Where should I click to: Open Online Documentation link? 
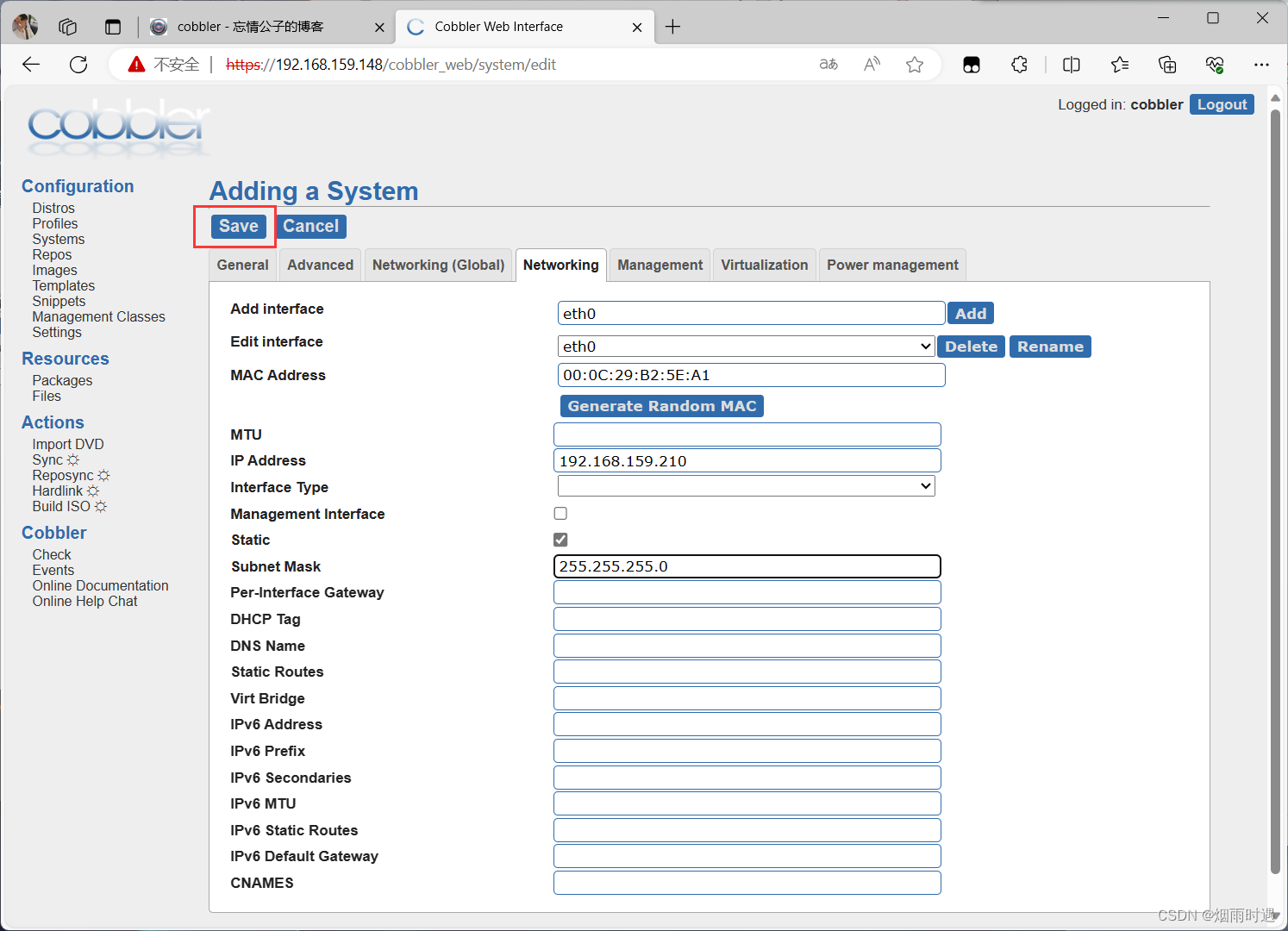(101, 586)
